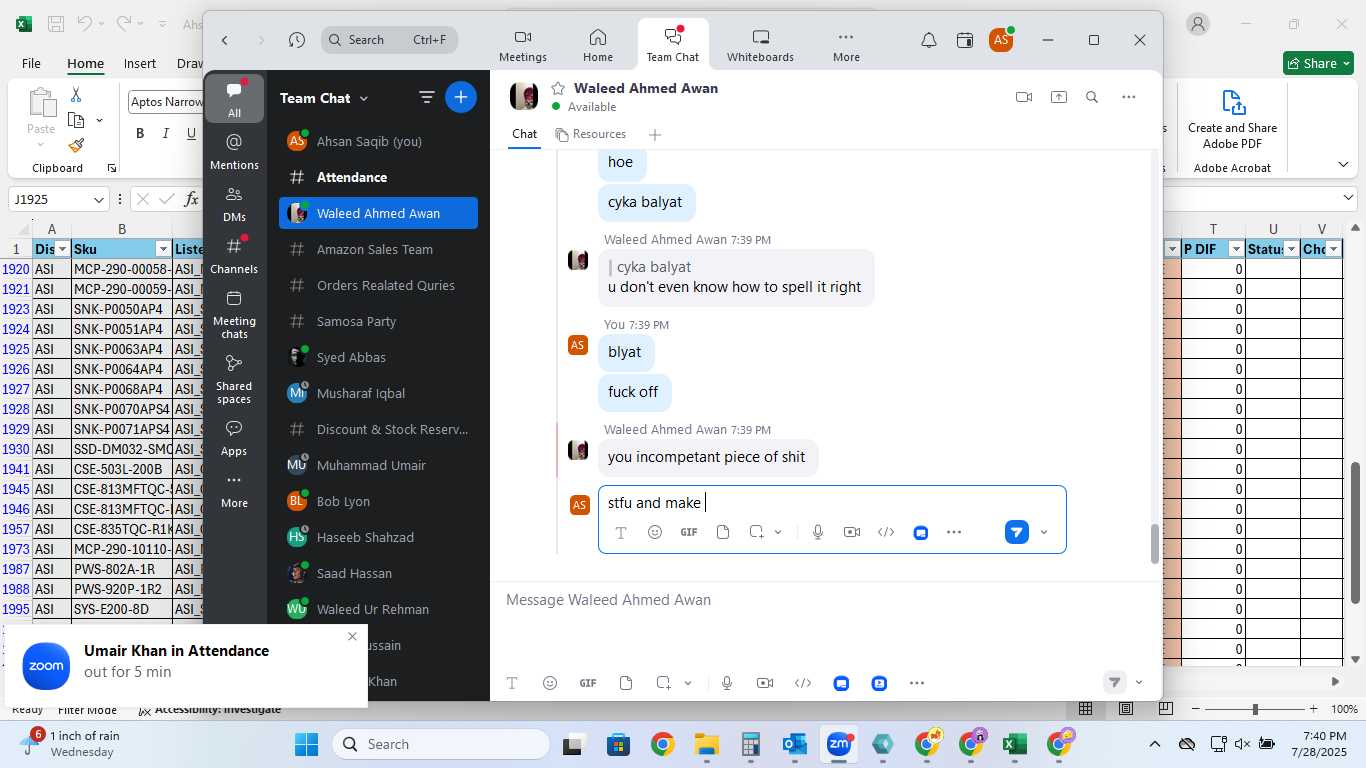Screen dimensions: 1366x768
Task: Collapse the Excel ribbon chevron
Action: click(1343, 165)
